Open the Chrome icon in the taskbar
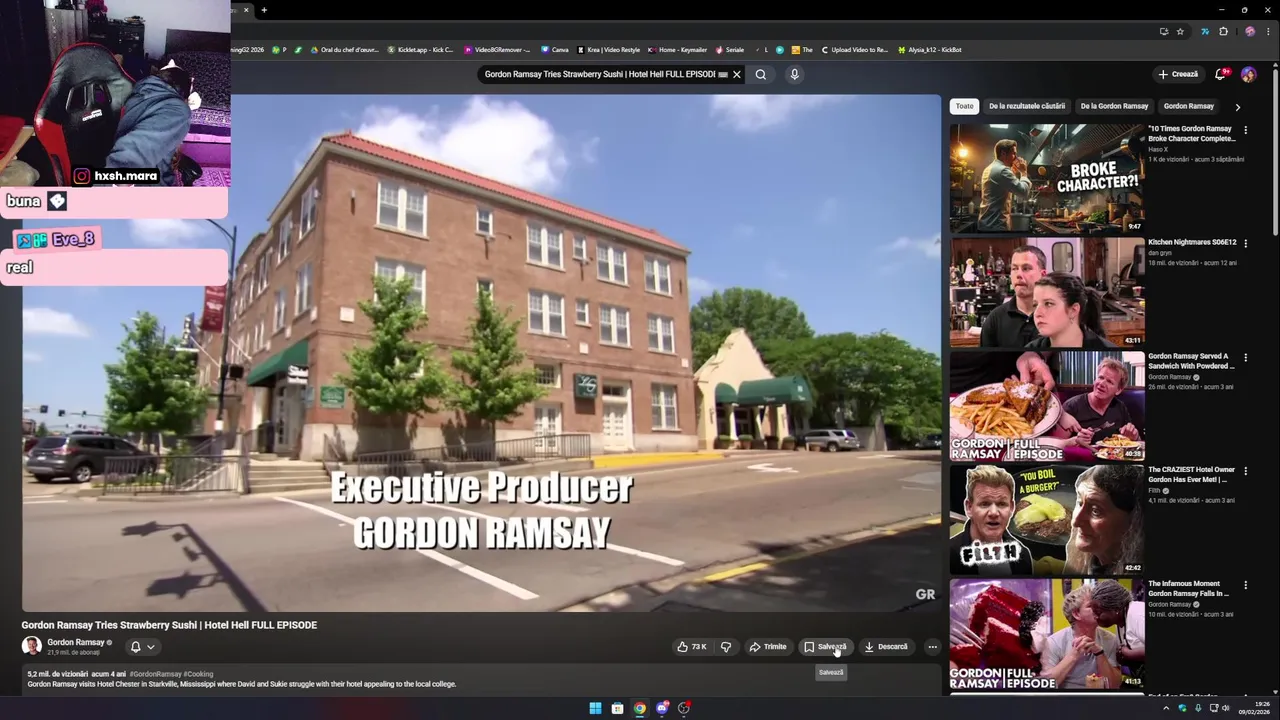This screenshot has height=720, width=1280. tap(640, 708)
